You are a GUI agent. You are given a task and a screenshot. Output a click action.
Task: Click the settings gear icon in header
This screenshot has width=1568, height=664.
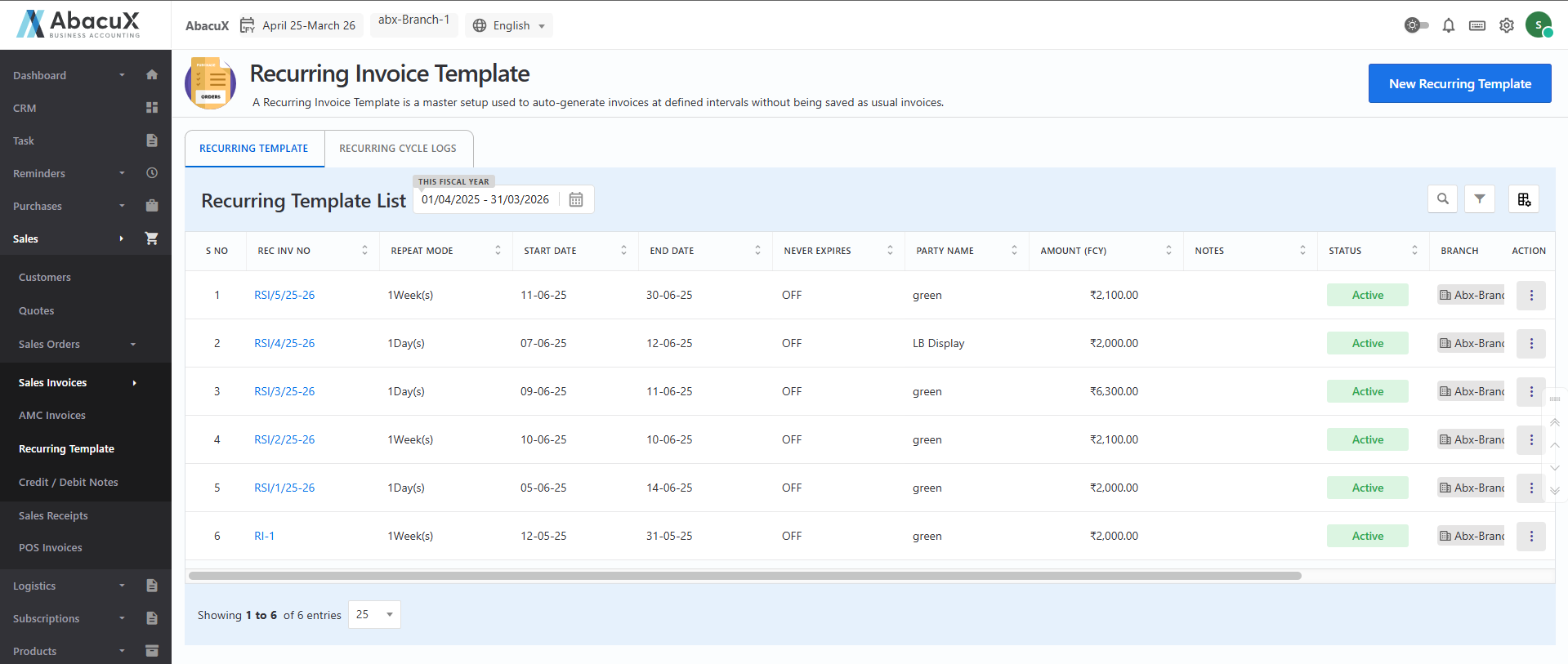pyautogui.click(x=1506, y=25)
